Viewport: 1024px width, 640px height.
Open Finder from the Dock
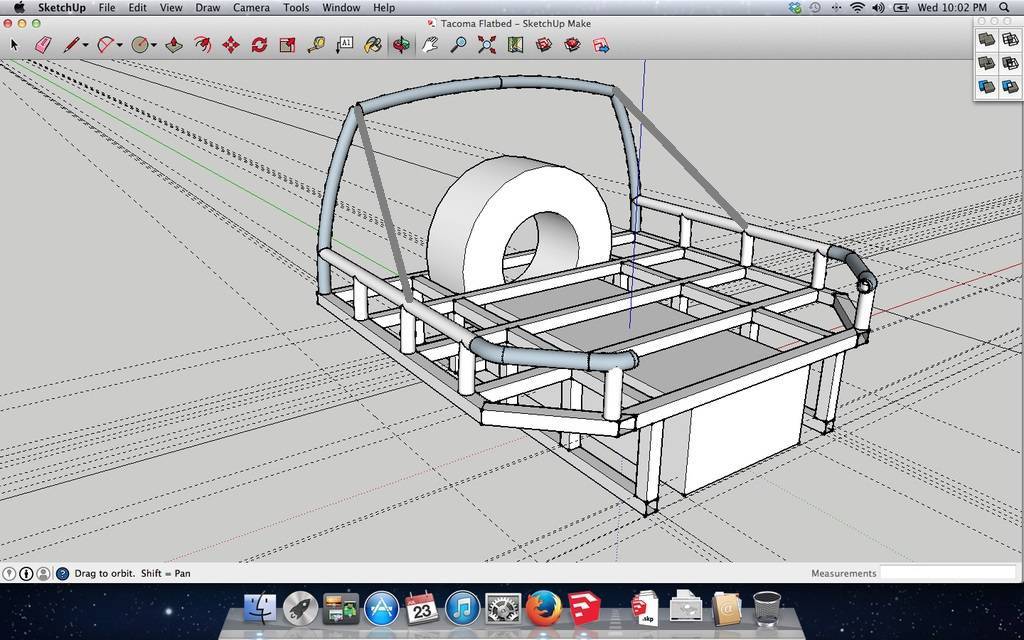(x=260, y=609)
